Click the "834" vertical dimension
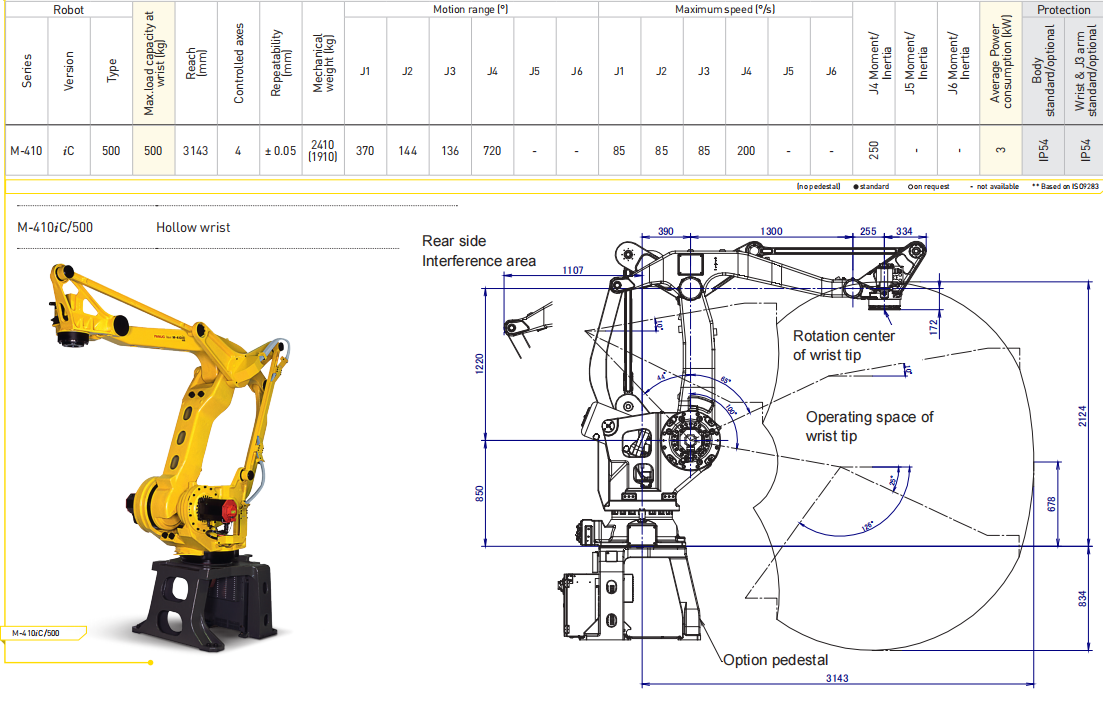Image resolution: width=1103 pixels, height=710 pixels. [1082, 599]
